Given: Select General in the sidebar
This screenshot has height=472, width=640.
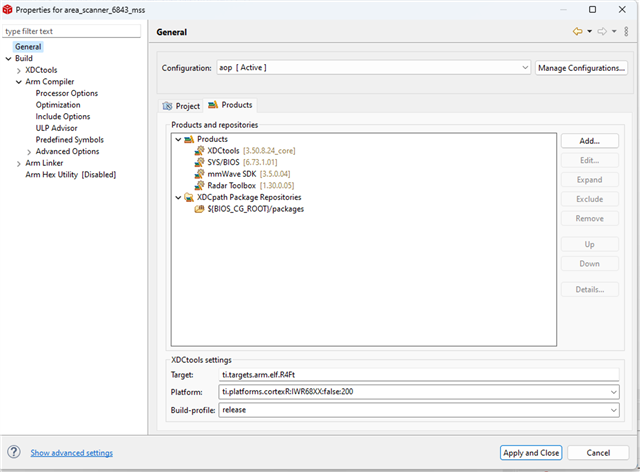Looking at the screenshot, I should [x=28, y=47].
